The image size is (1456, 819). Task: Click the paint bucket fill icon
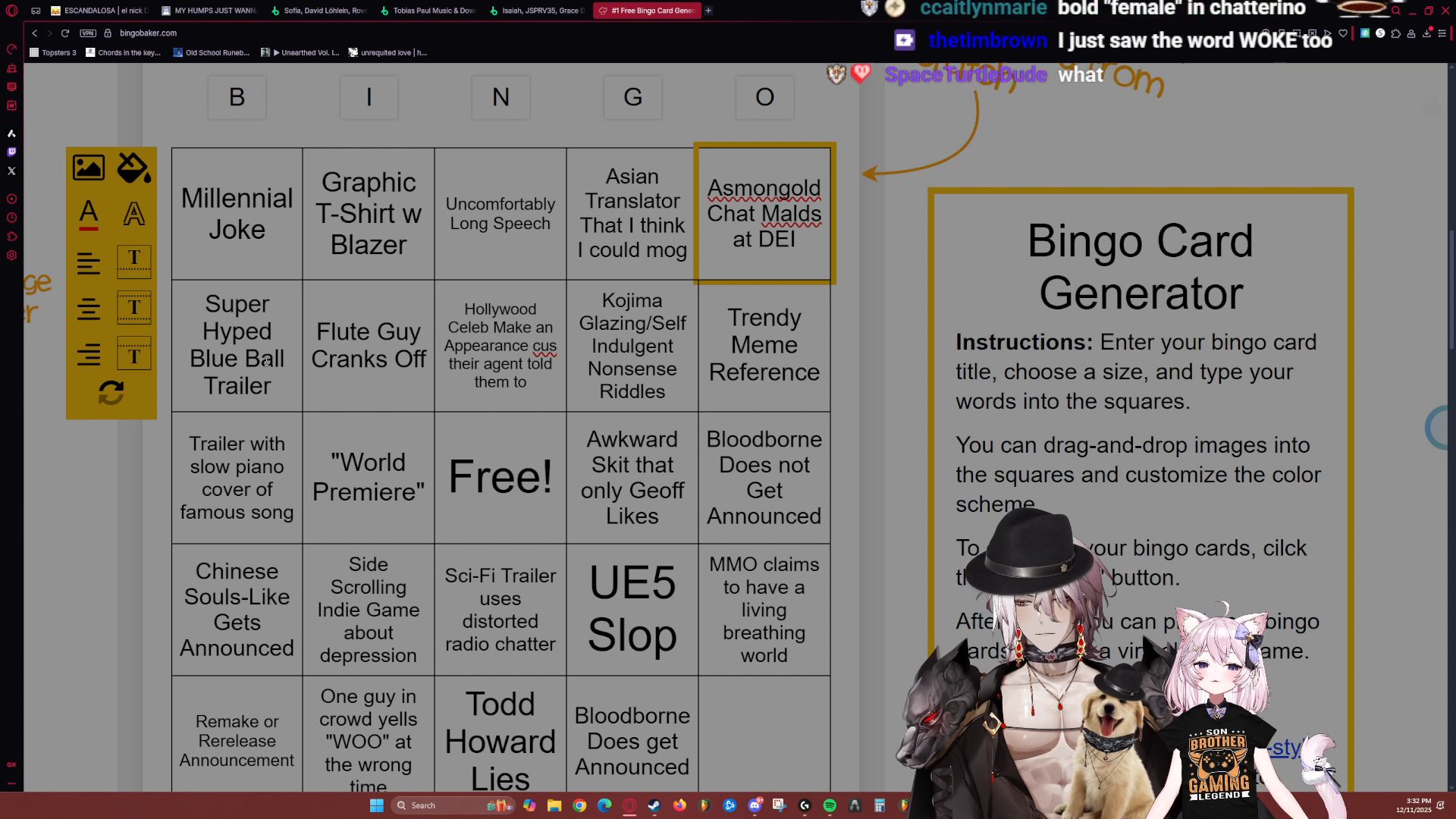tap(133, 168)
